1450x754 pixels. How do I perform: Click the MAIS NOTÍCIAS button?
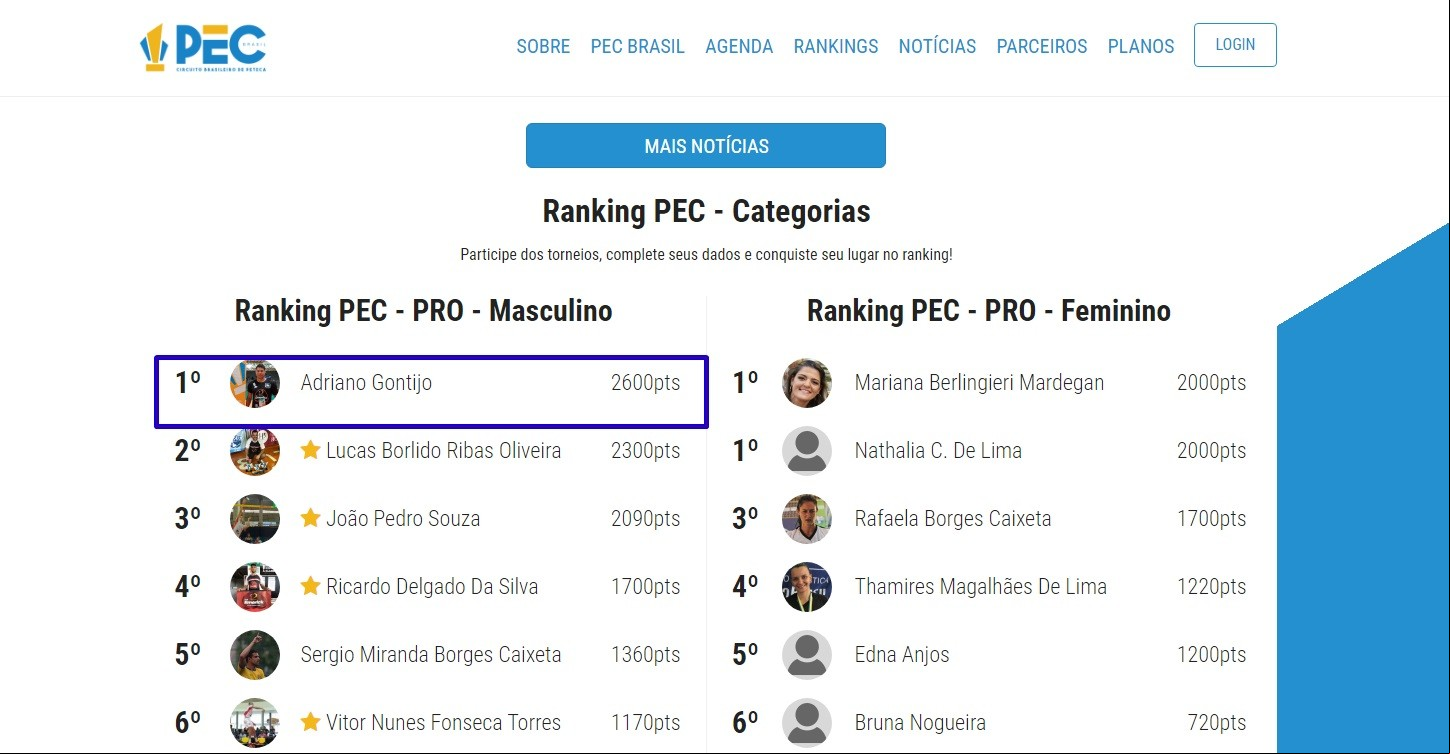(706, 146)
